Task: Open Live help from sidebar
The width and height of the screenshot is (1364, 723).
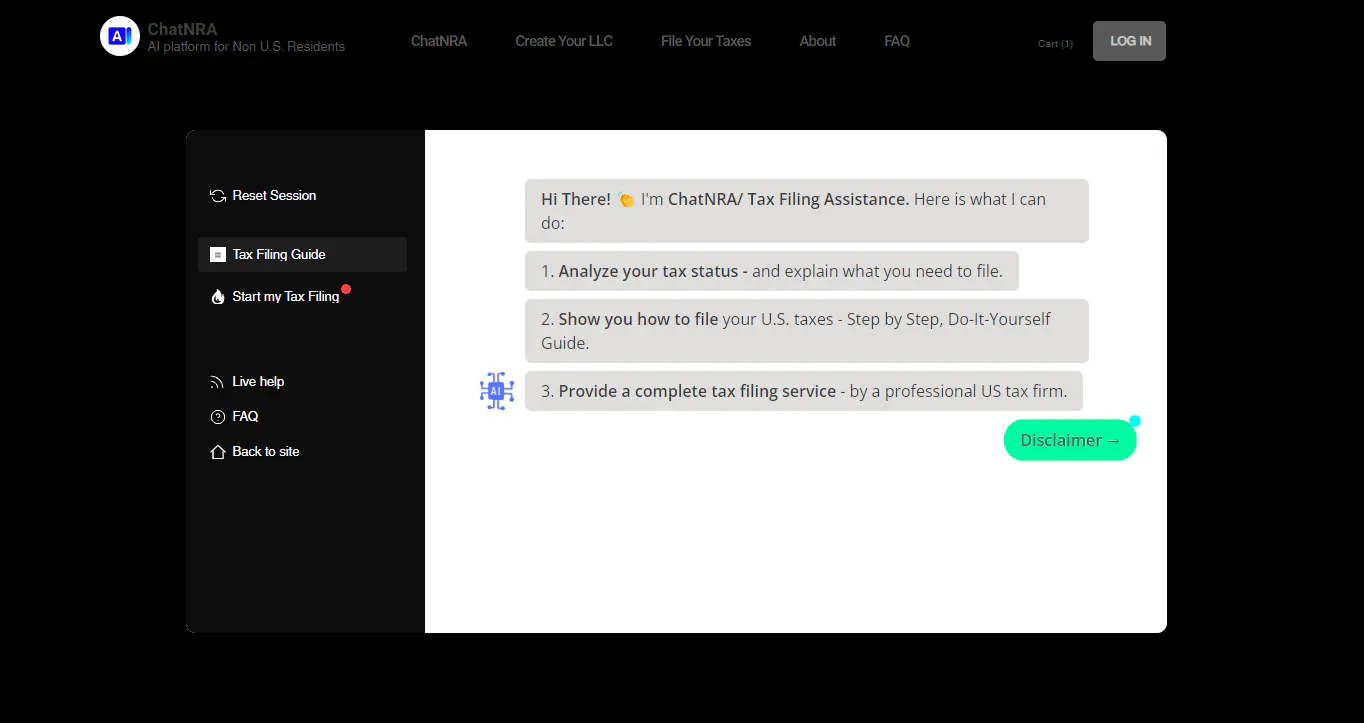Action: coord(258,382)
